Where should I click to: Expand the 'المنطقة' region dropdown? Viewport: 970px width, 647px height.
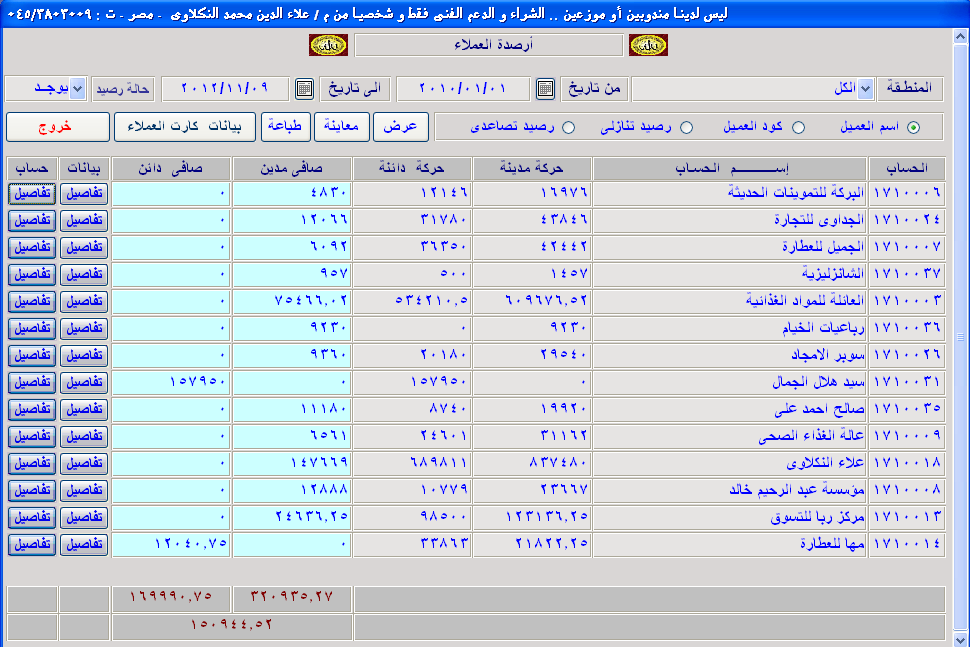coord(865,89)
